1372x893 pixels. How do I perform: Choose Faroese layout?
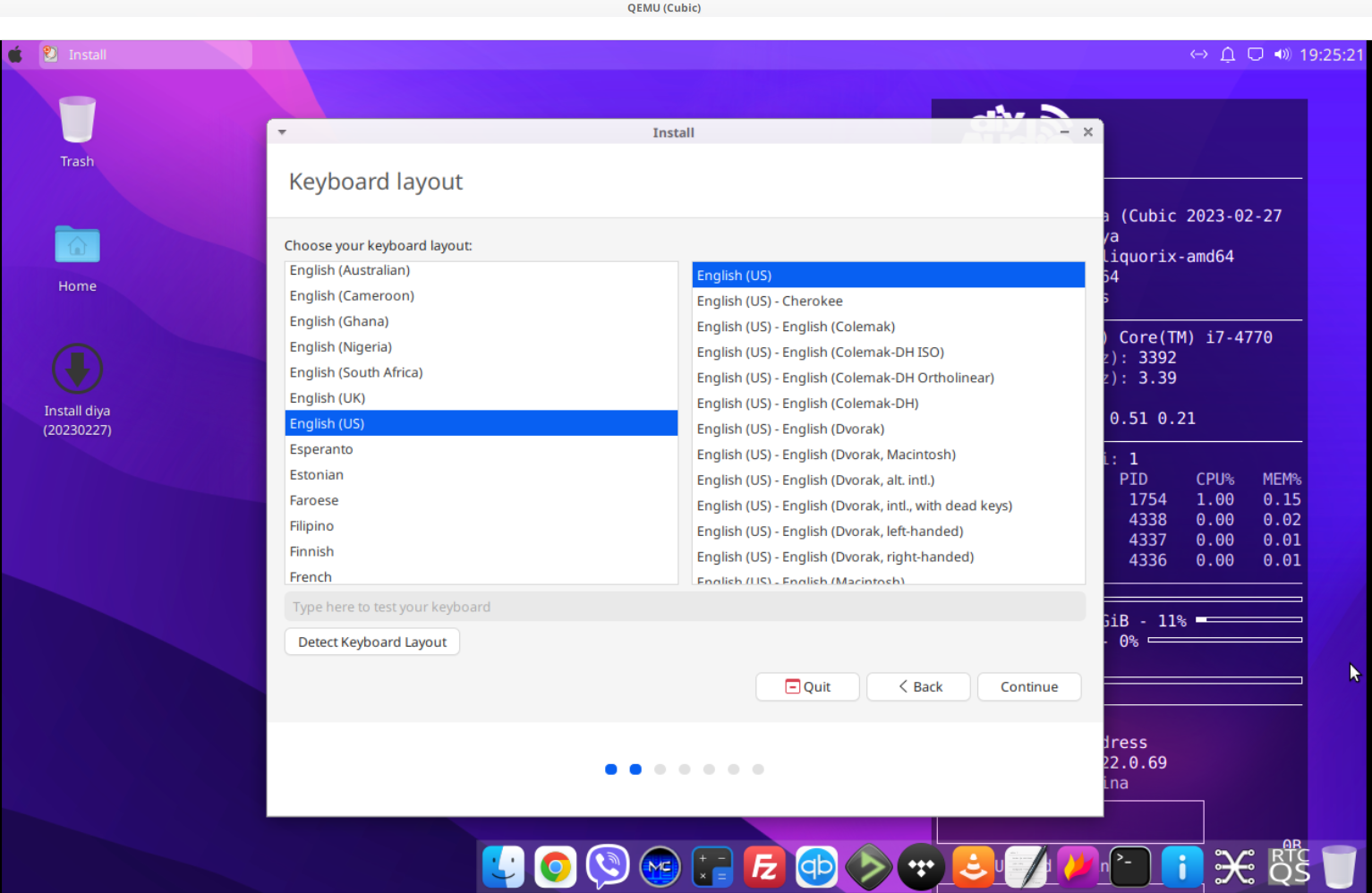click(481, 500)
